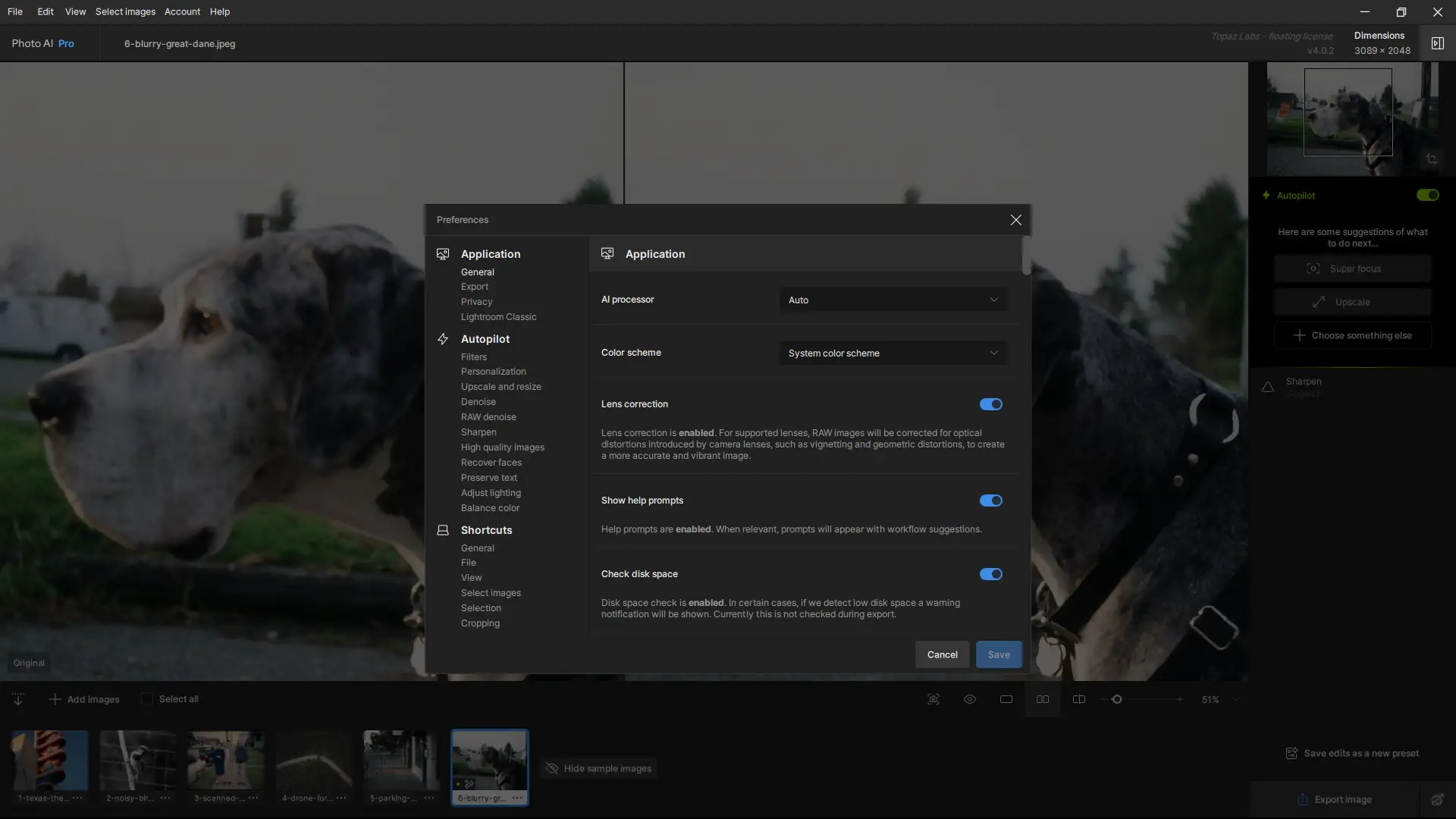Click the eye preview icon in toolbar
This screenshot has height=819, width=1456.
tap(970, 699)
